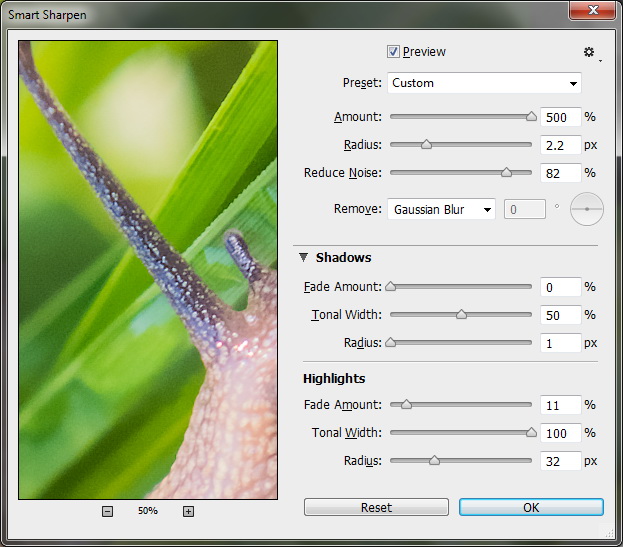Screen dimensions: 623x547
Task: Click the Shadows Fade Amount value field
Action: click(561, 287)
